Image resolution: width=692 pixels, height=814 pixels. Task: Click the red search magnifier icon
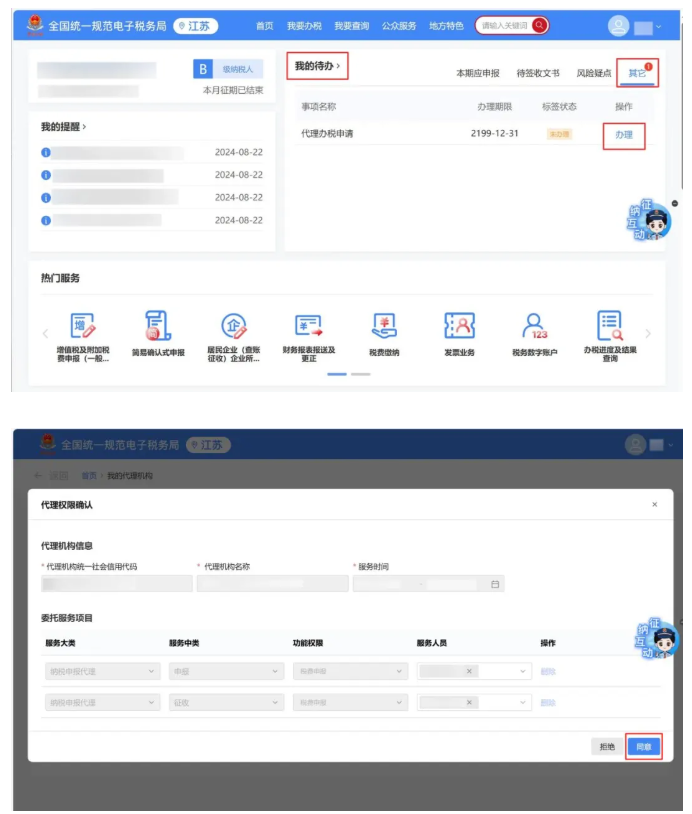(x=540, y=25)
